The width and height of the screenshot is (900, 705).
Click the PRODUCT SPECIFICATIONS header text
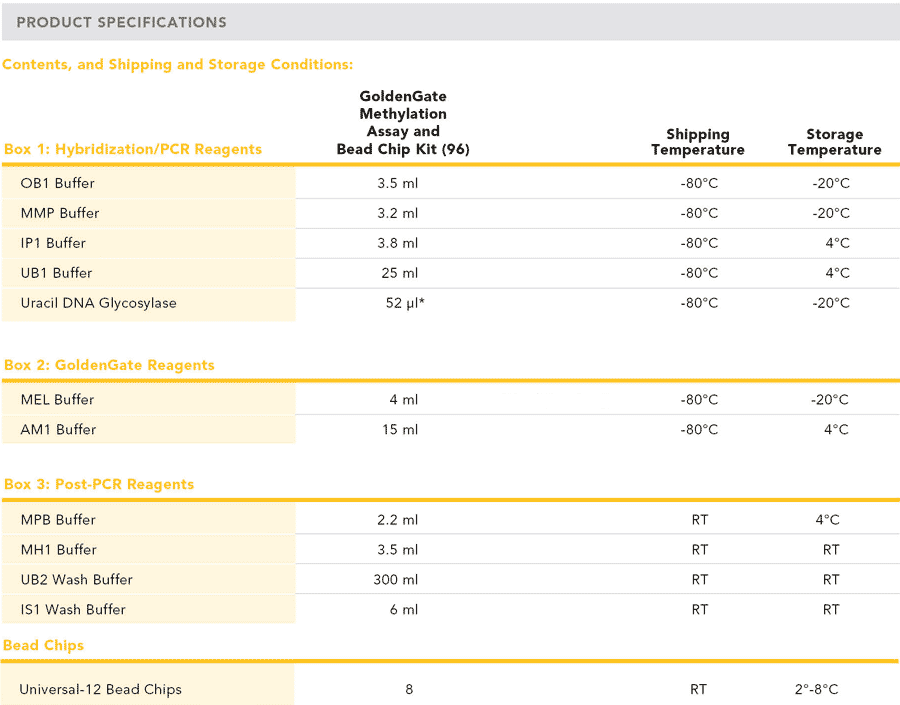point(121,22)
